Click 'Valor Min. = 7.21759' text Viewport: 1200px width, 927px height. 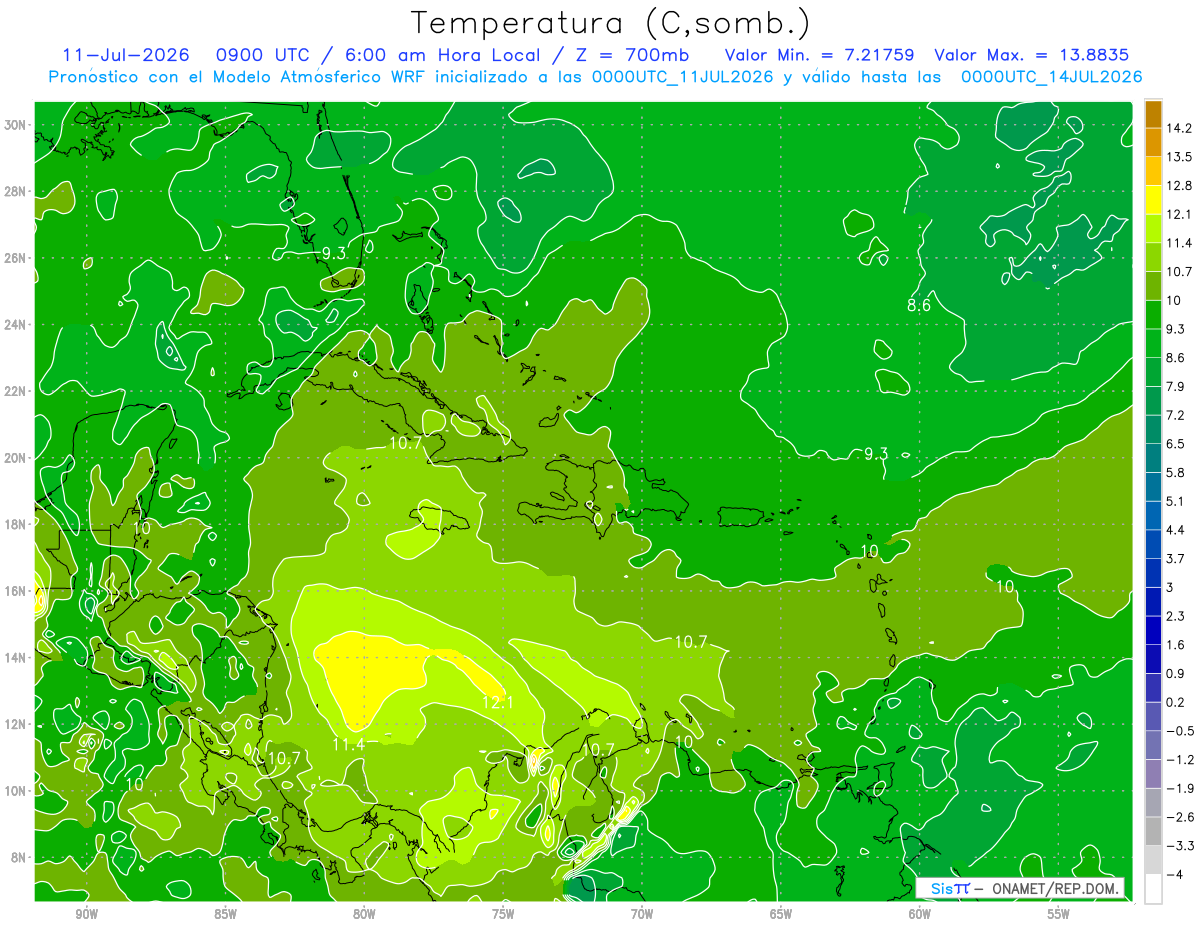point(820,55)
